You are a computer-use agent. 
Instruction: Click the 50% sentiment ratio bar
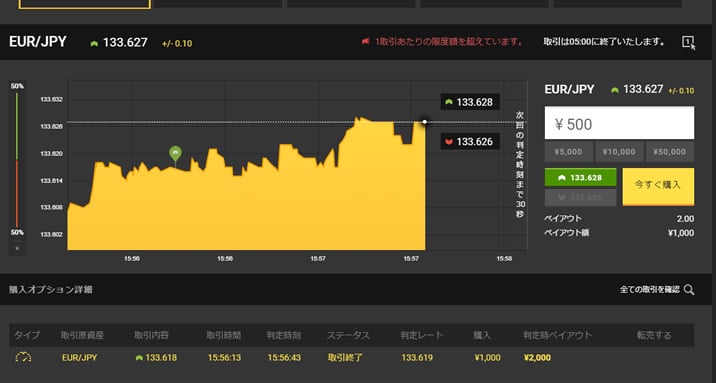[x=17, y=159]
